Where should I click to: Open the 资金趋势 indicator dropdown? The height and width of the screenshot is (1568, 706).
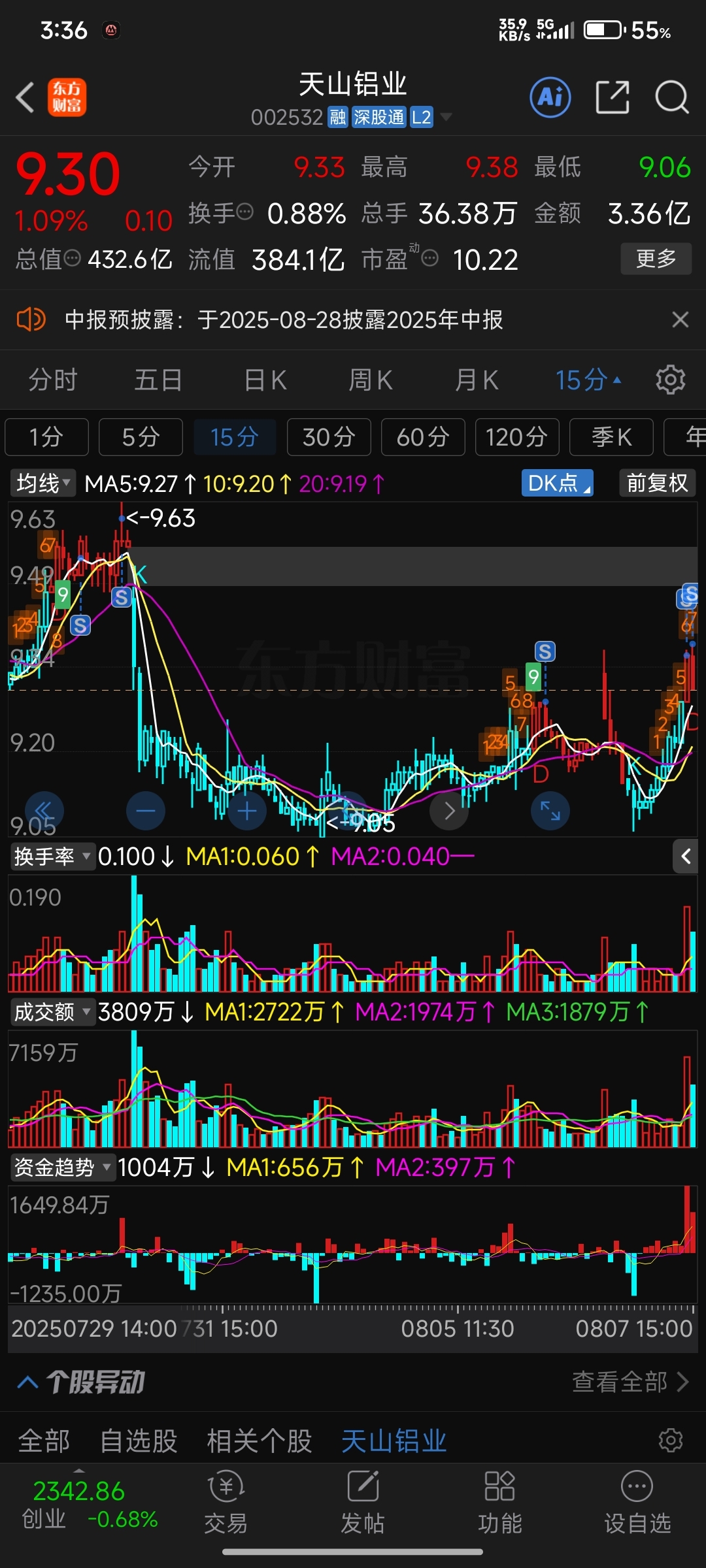point(63,1168)
